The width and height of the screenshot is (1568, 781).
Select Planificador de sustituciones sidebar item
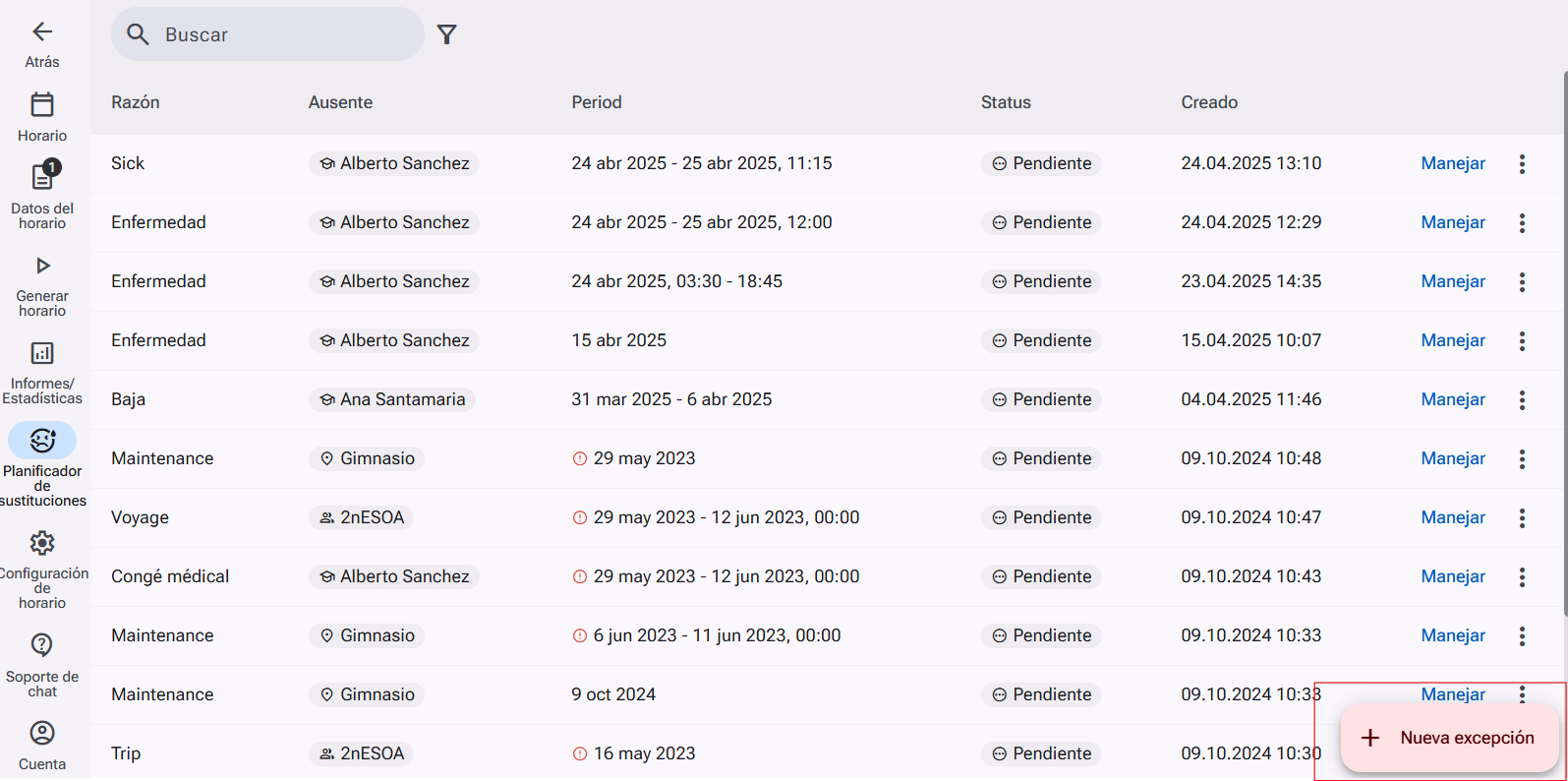tap(42, 464)
